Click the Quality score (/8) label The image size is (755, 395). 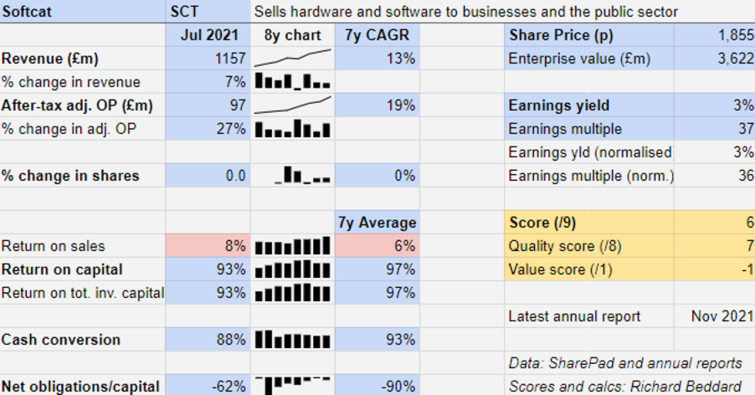point(565,246)
